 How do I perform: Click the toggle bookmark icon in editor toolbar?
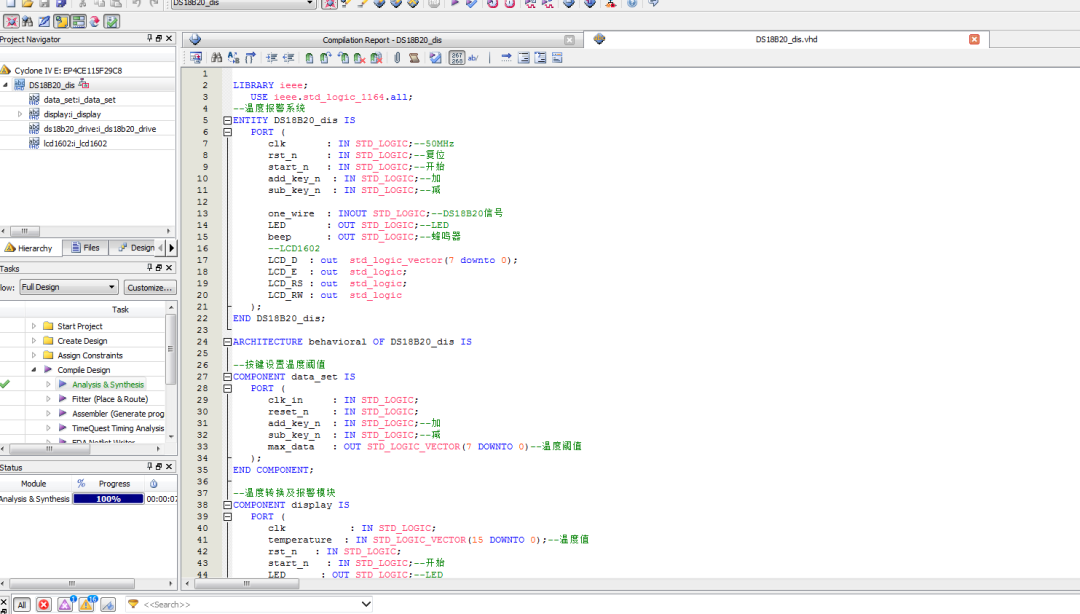(x=308, y=58)
